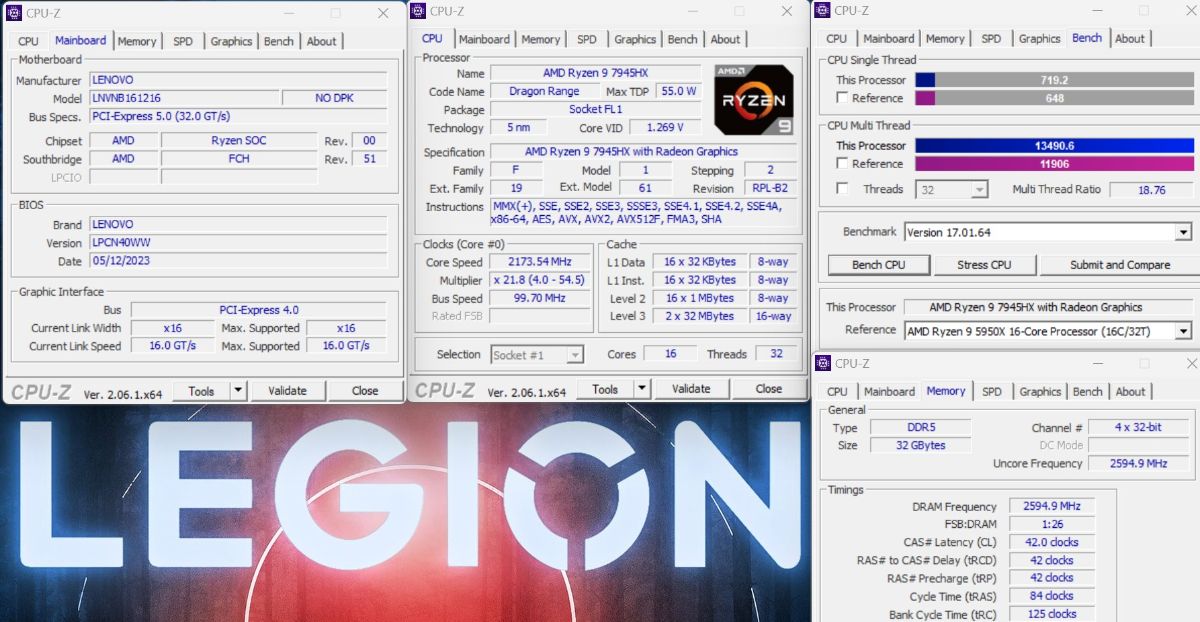Close the Mainboard window with the X icon
Screen dimensions: 1200x622
[383, 13]
